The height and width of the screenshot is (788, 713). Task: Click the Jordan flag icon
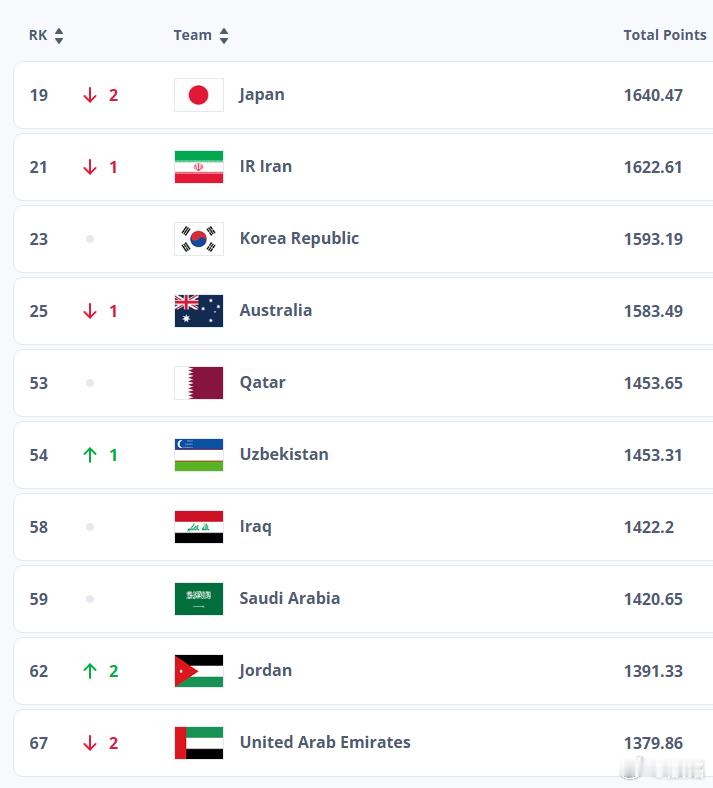(198, 671)
